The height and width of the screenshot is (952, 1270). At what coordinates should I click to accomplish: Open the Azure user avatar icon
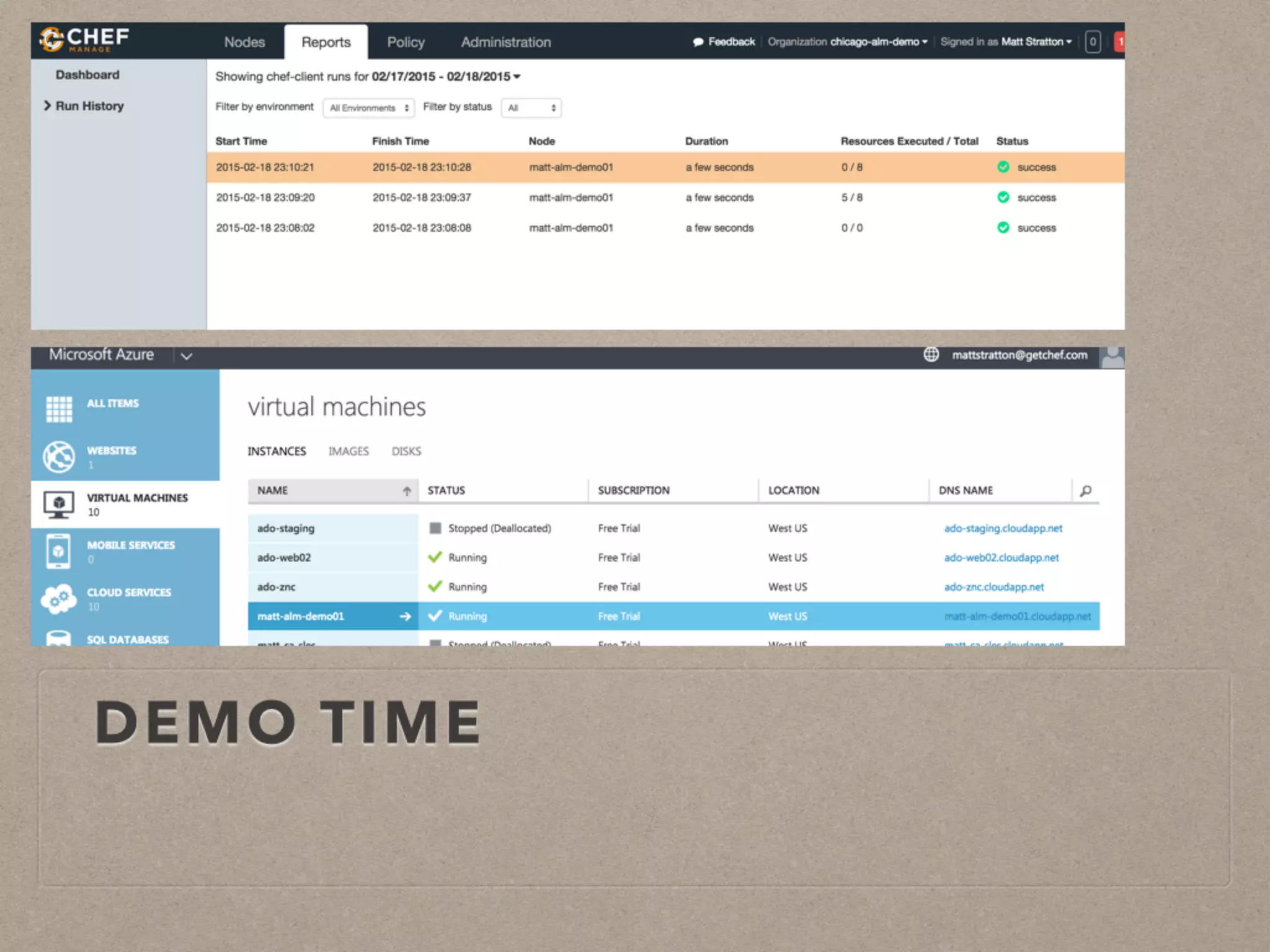[x=1112, y=357]
